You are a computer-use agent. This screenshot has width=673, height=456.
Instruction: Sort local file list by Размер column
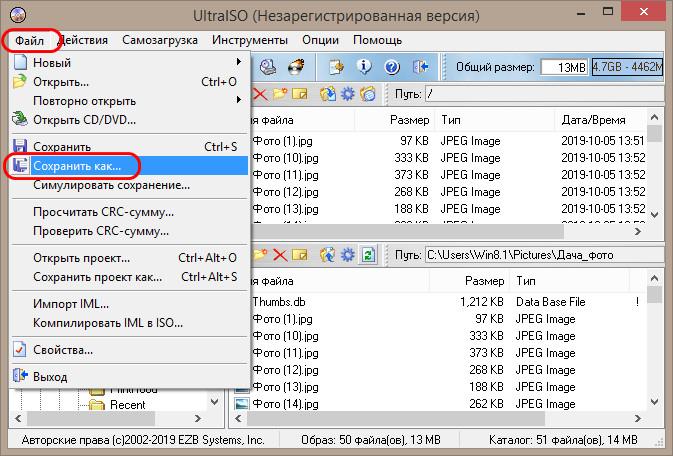point(470,281)
